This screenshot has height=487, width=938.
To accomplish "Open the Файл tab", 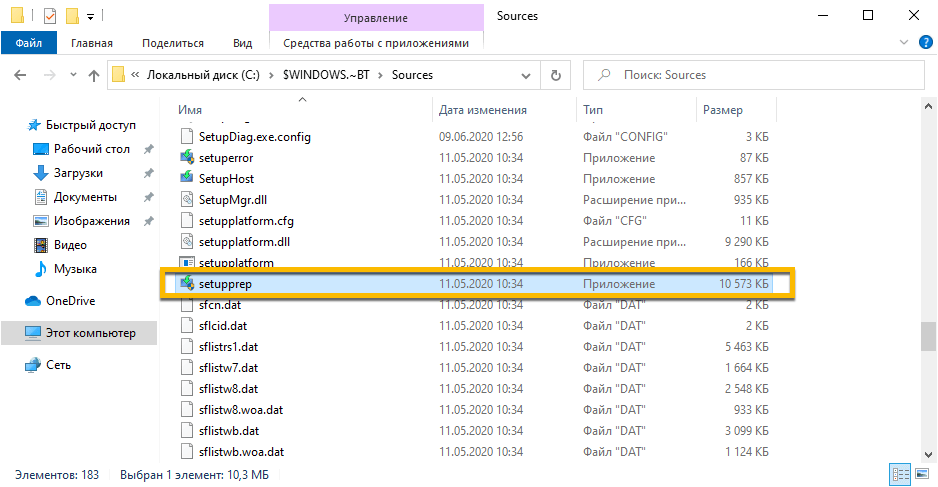I will click(x=29, y=43).
